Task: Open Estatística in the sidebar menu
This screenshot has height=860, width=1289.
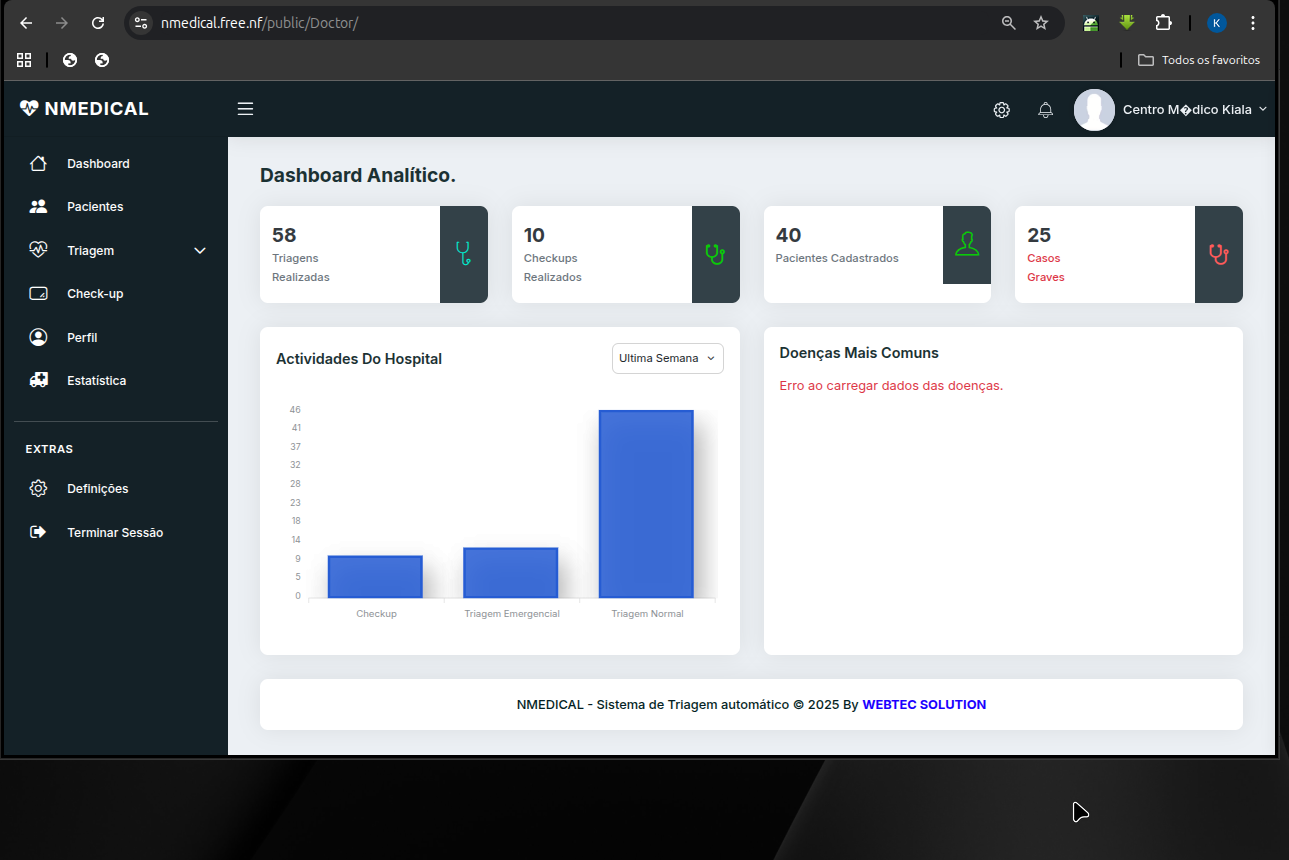Action: [x=96, y=381]
